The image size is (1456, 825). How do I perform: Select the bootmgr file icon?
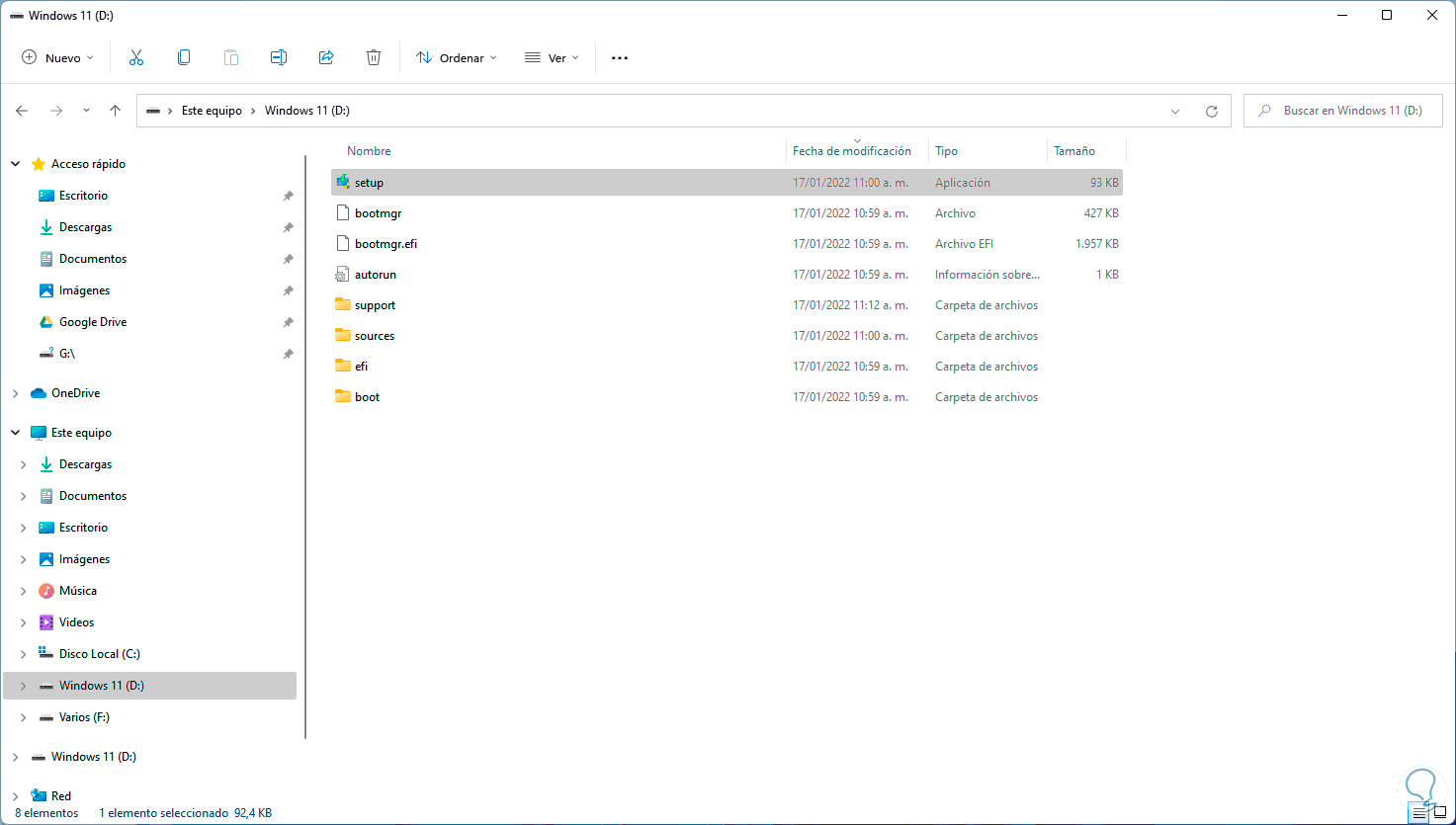(343, 212)
